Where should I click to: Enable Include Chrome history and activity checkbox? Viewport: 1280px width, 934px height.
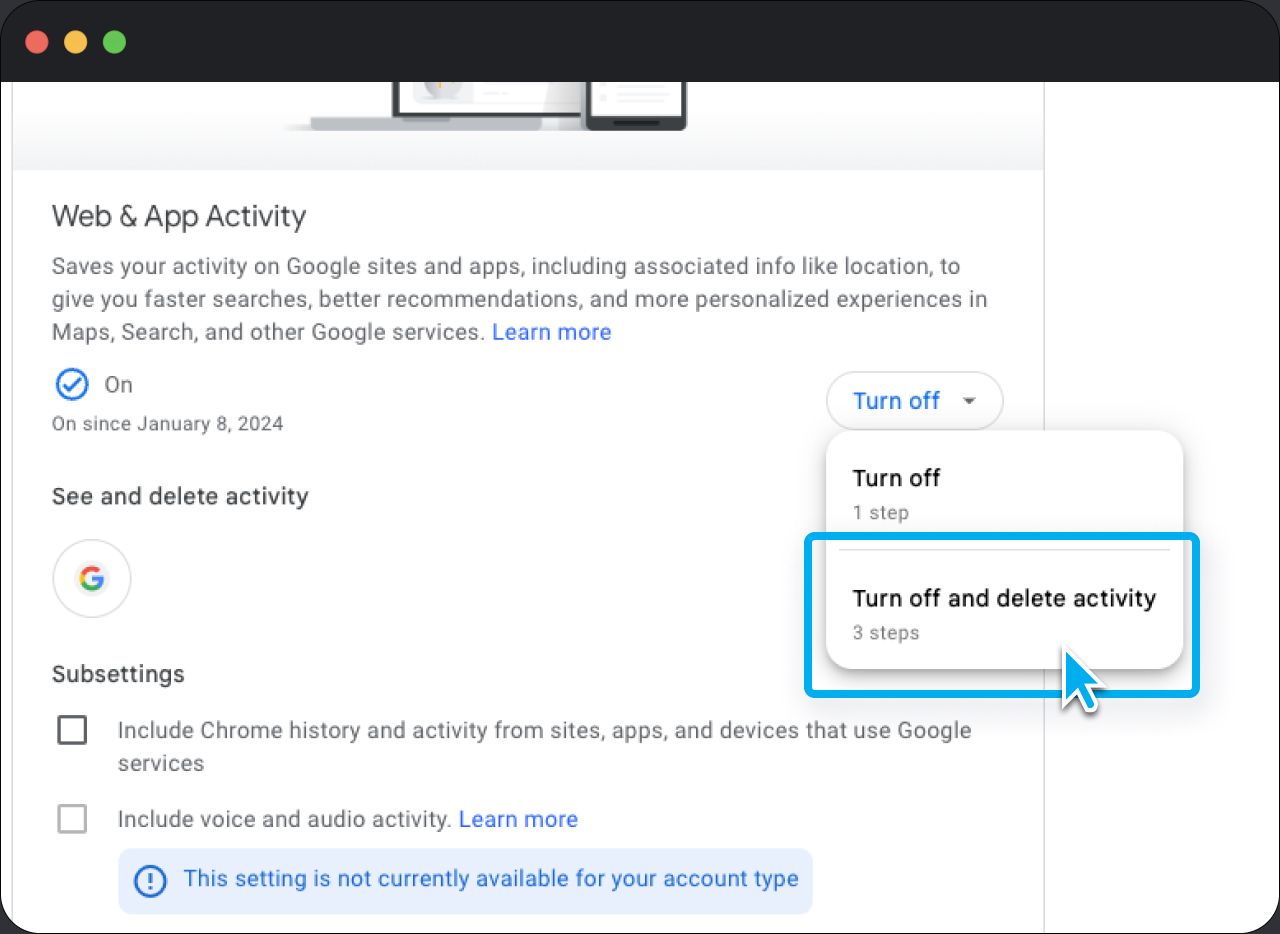(72, 730)
